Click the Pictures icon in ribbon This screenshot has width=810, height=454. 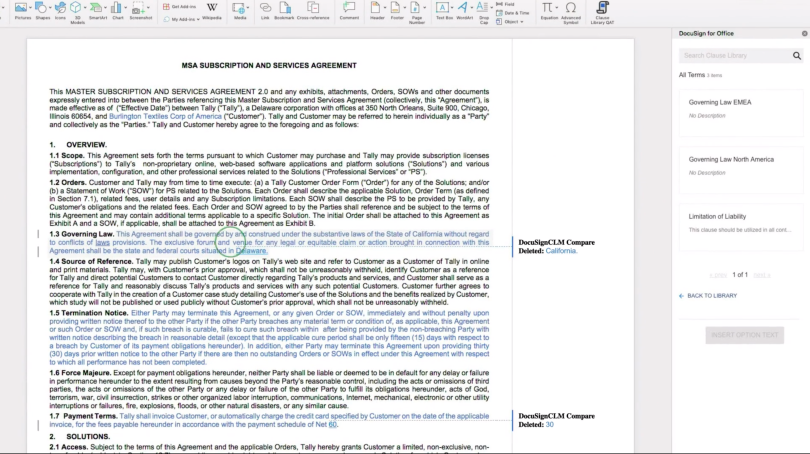21,9
